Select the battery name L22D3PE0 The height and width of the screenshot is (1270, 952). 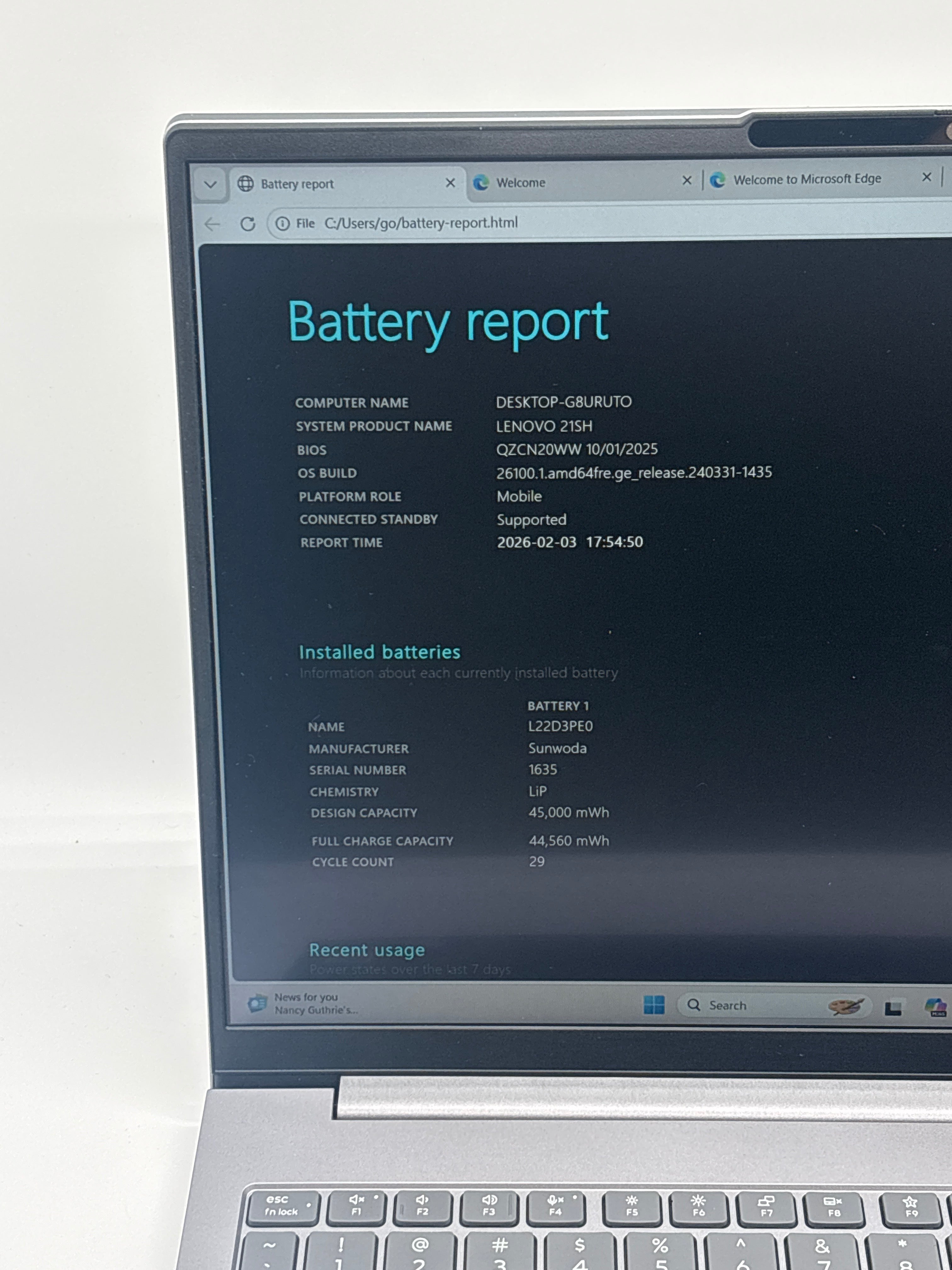(560, 726)
